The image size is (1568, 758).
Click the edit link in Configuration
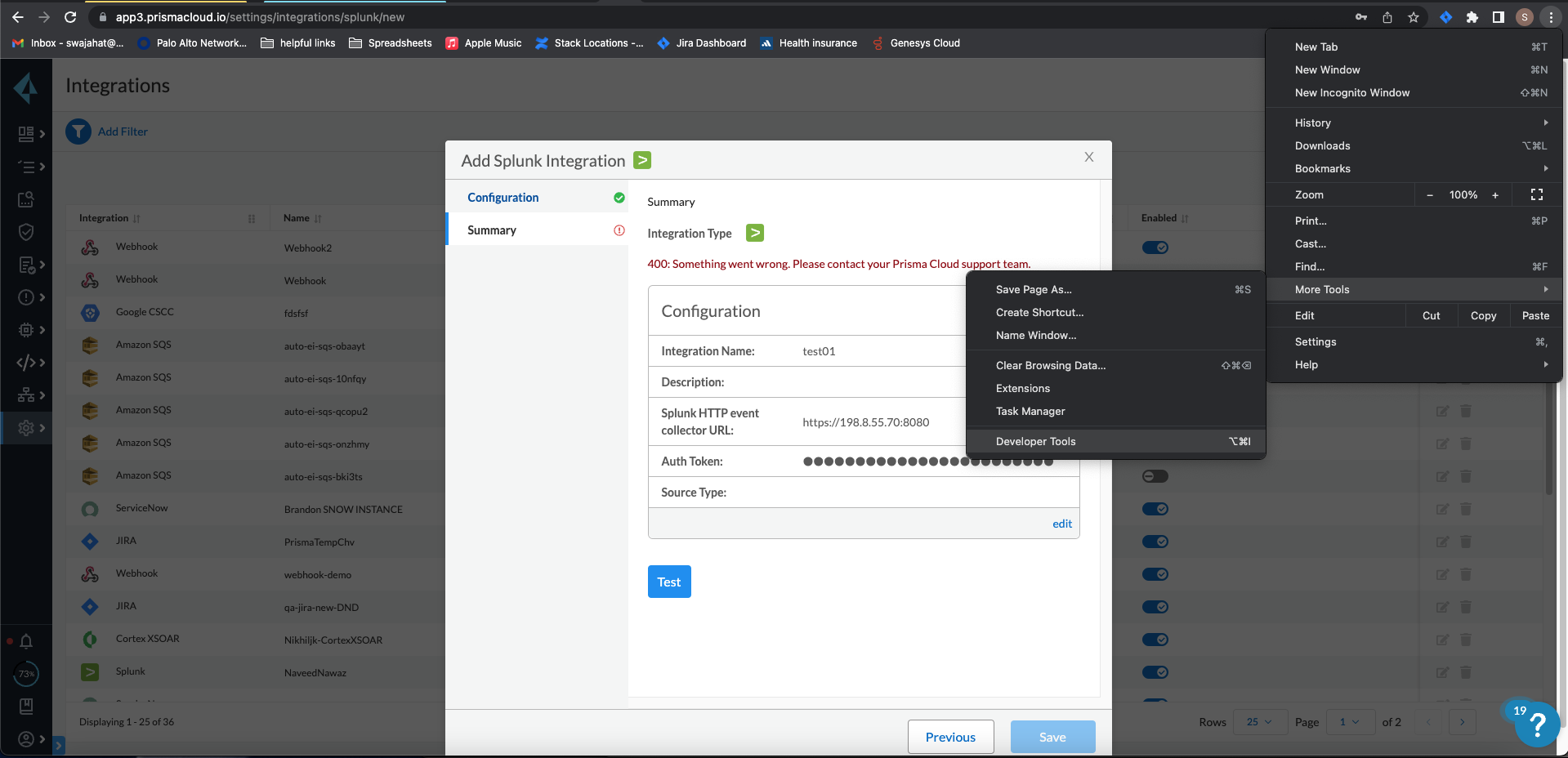(x=1061, y=524)
